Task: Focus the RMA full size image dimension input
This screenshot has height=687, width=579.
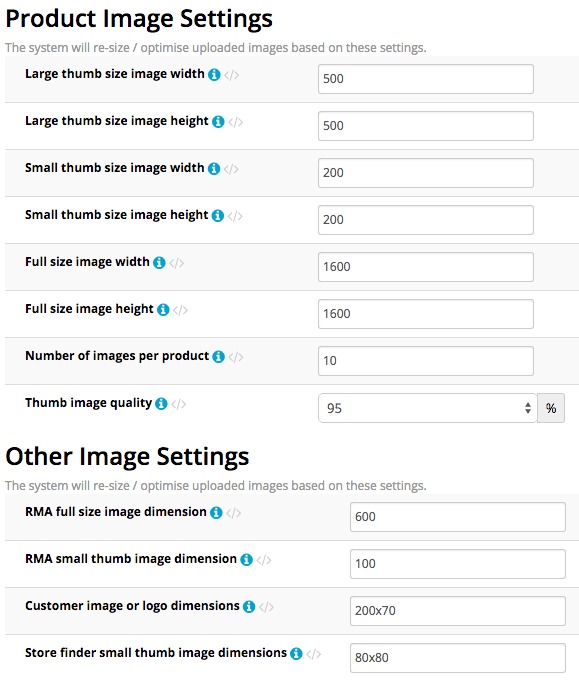Action: click(458, 517)
